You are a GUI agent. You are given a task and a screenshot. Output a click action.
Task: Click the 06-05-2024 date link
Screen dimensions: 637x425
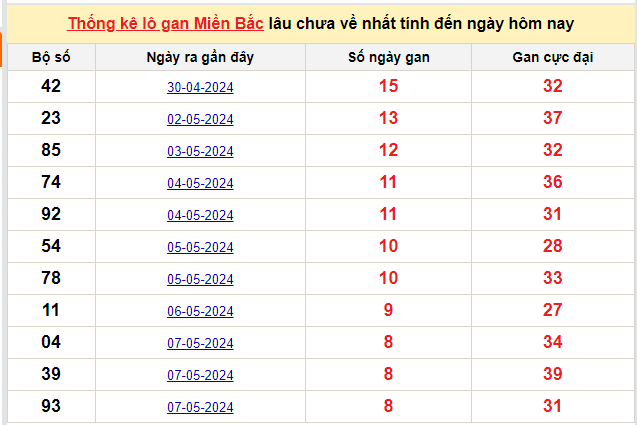point(200,312)
